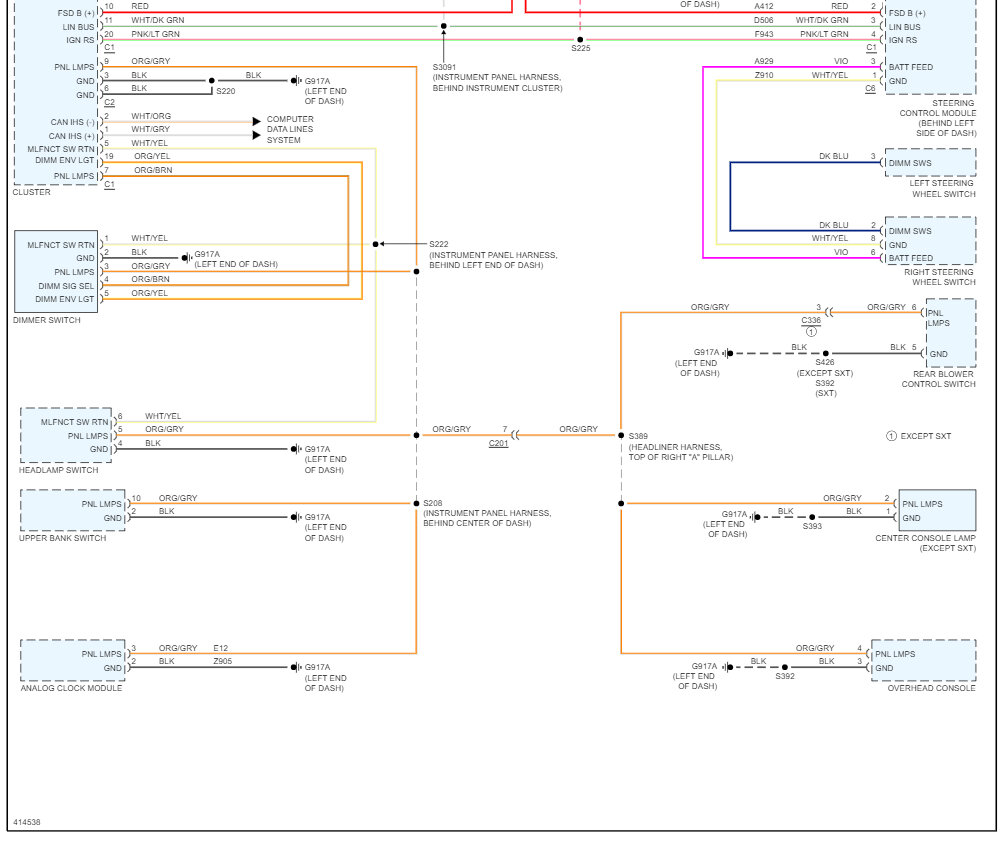Click the ground symbol on headlamp switch BLK wire

296,449
